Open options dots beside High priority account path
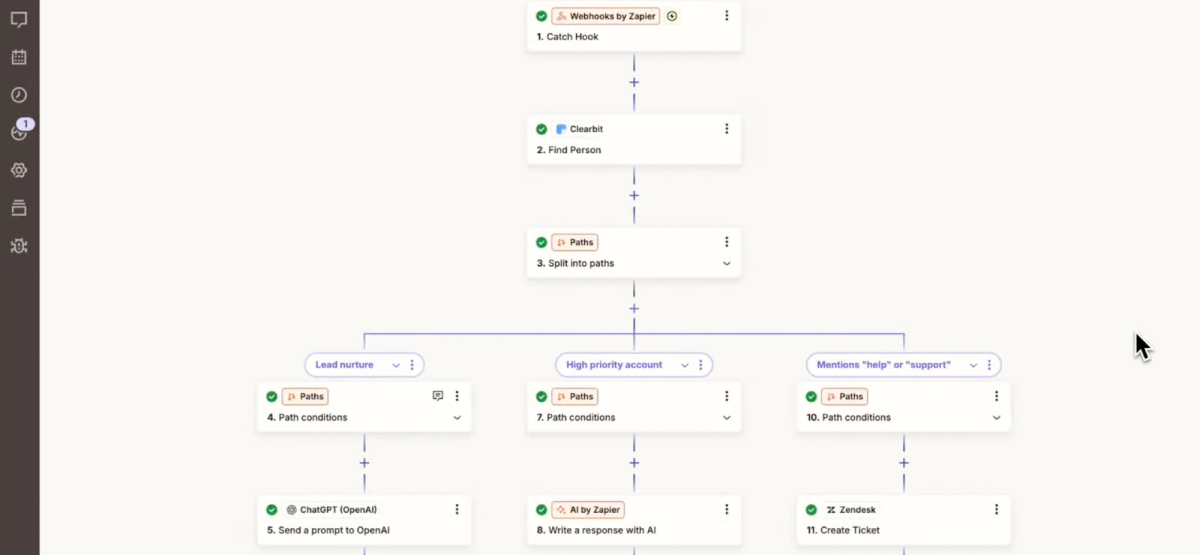This screenshot has width=1200, height=555. pos(700,365)
